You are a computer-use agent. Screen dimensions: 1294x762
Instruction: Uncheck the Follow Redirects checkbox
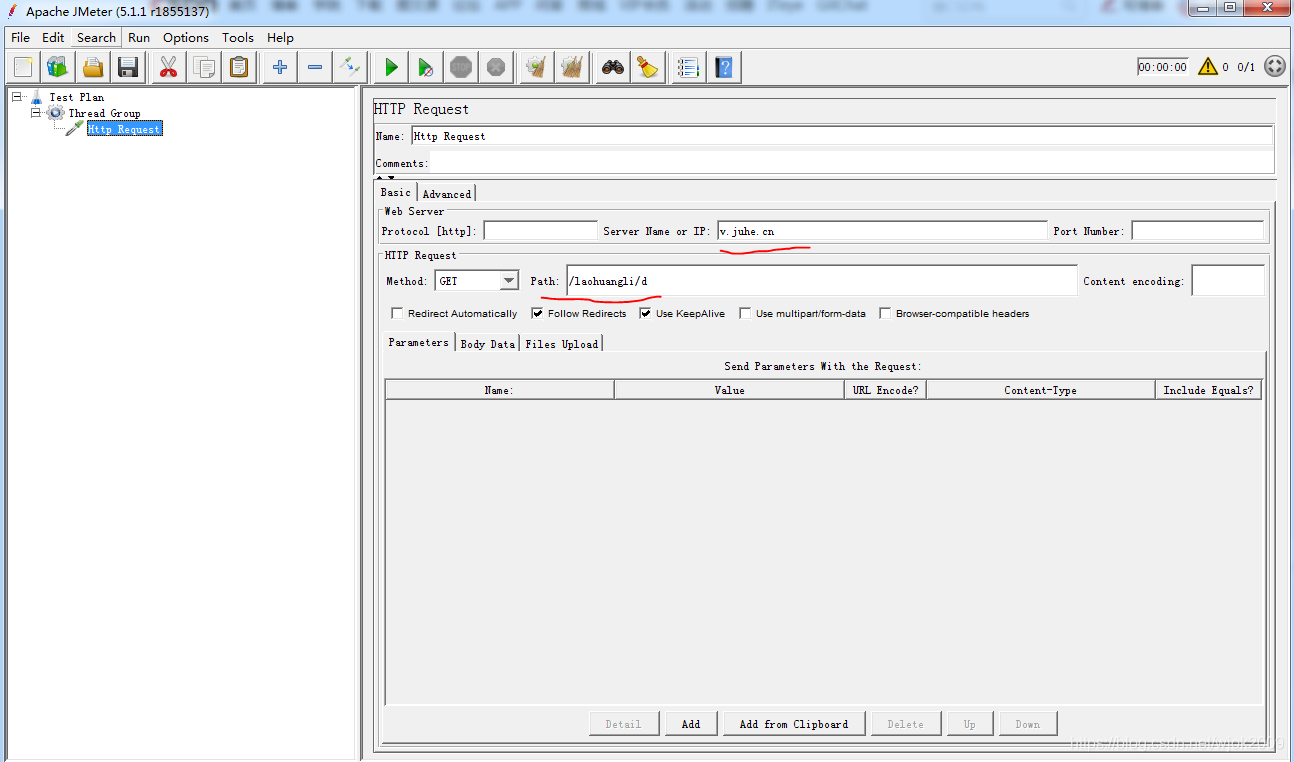(537, 313)
